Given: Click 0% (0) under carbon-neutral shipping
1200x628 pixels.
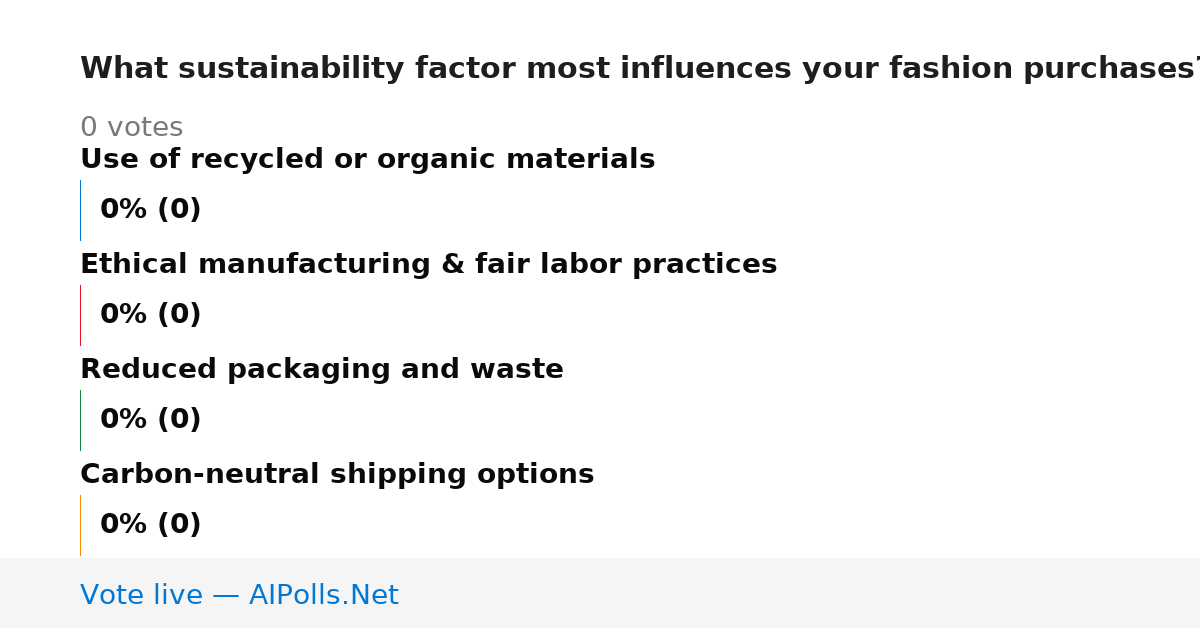Looking at the screenshot, I should coord(150,525).
